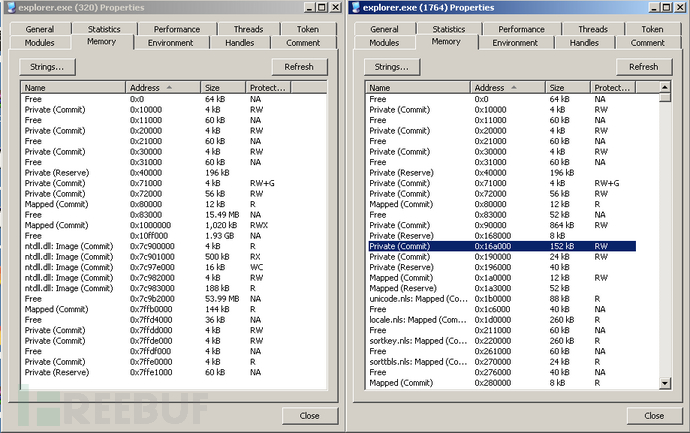
Task: Click the explorer.exe (320) title bar icon
Action: pos(9,8)
